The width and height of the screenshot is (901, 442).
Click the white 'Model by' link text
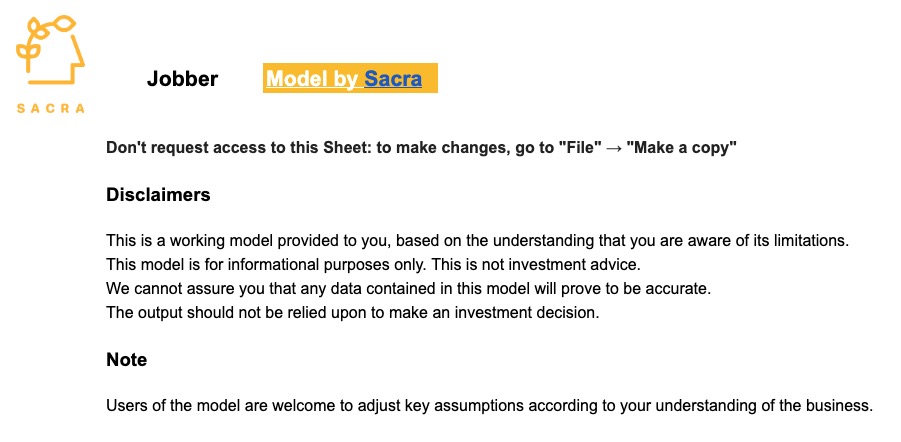tap(313, 79)
